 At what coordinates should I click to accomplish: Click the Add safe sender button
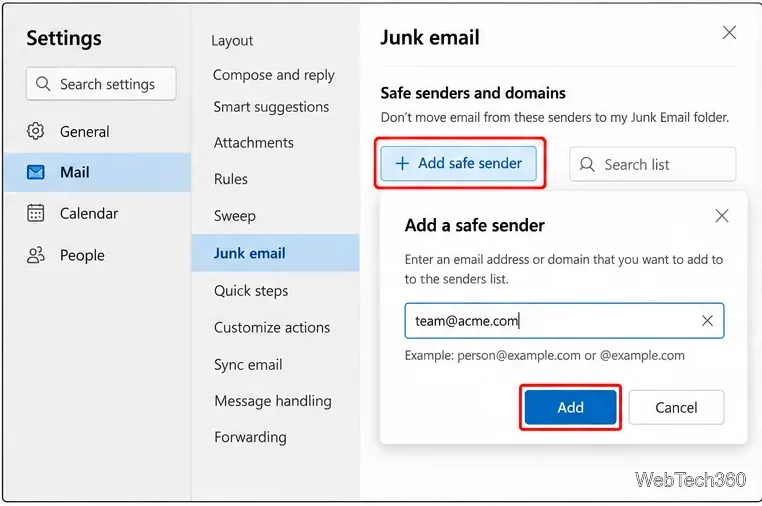coord(458,163)
